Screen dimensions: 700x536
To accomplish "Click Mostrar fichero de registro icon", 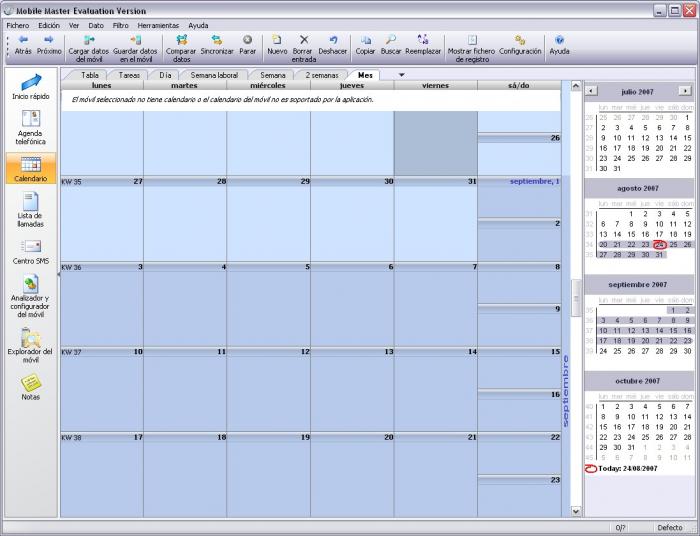I will (471, 40).
